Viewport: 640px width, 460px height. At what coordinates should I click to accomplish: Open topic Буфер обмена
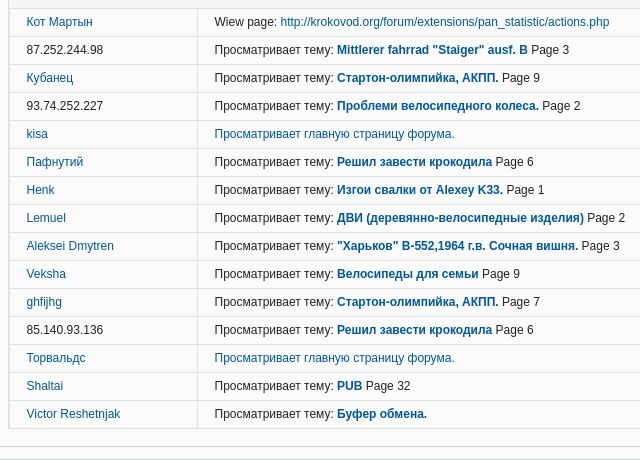click(x=382, y=414)
